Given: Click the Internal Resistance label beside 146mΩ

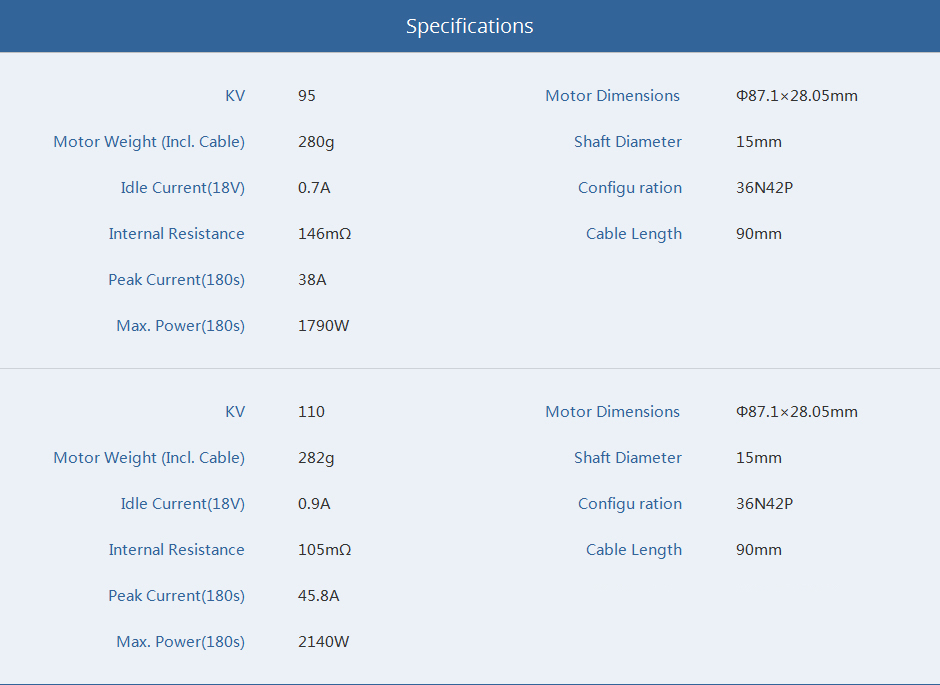Looking at the screenshot, I should coord(176,234).
